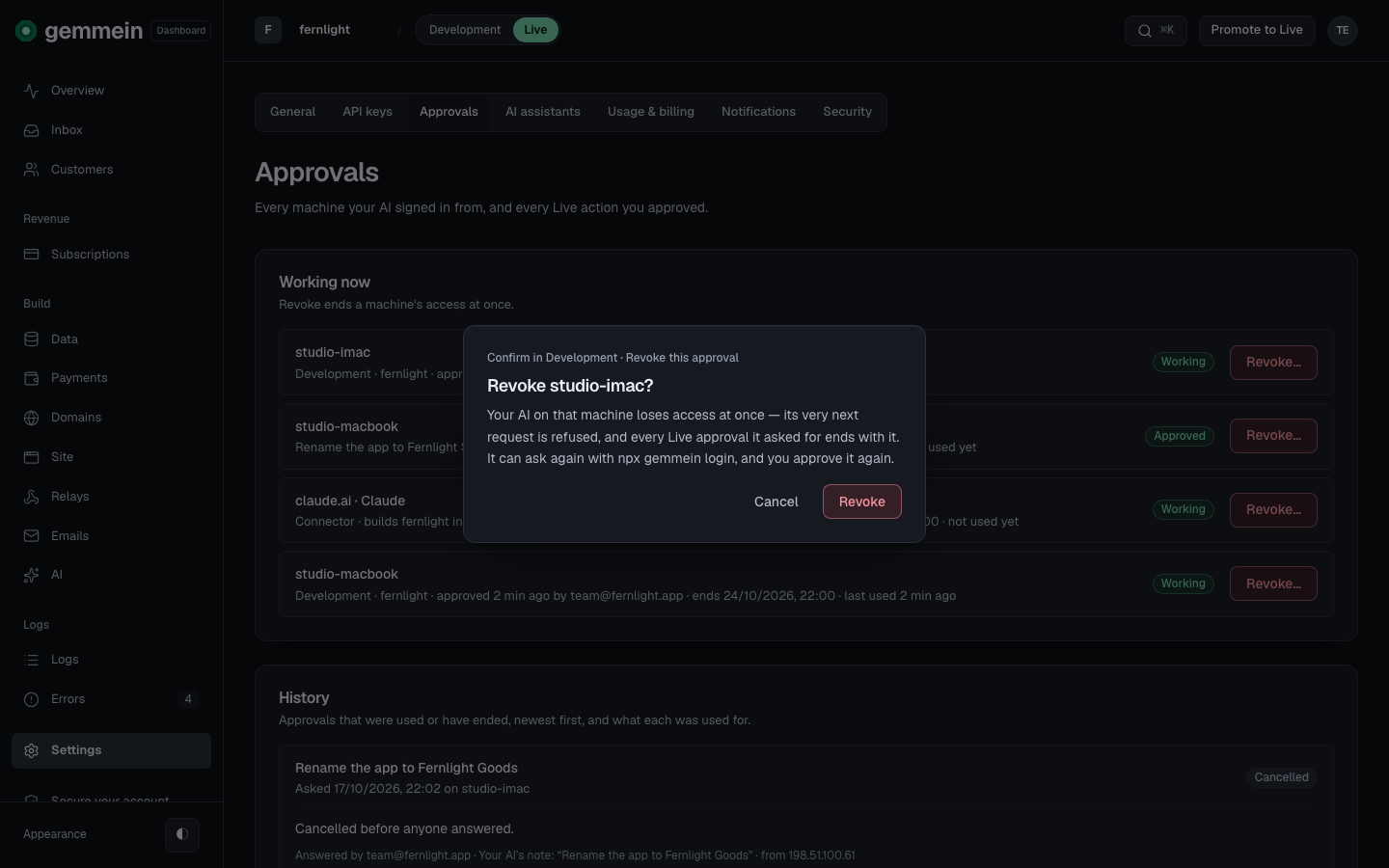1389x868 pixels.
Task: Click the Working badge on studio-imac row
Action: coord(1184,363)
